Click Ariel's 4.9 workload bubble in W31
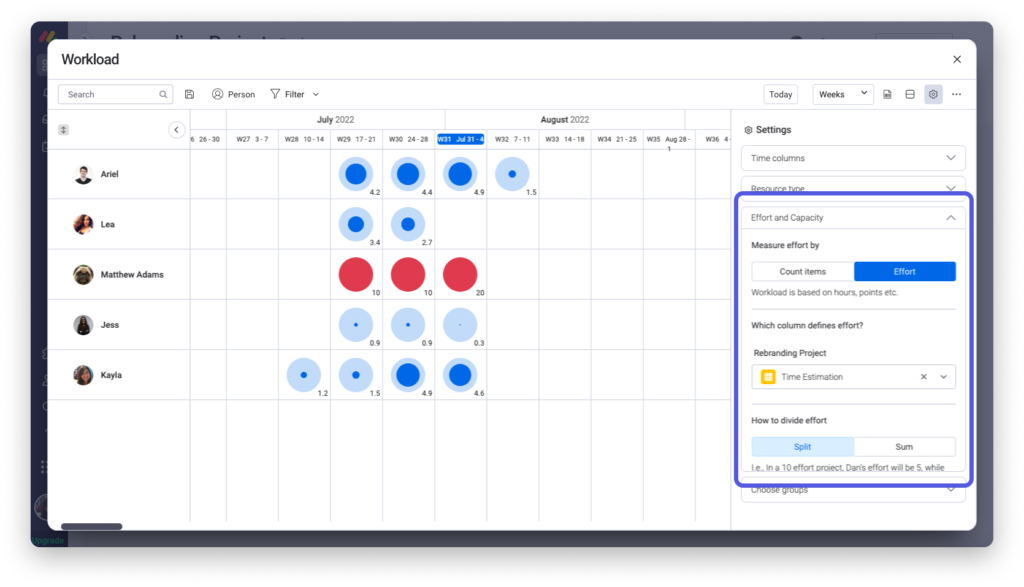 (460, 174)
